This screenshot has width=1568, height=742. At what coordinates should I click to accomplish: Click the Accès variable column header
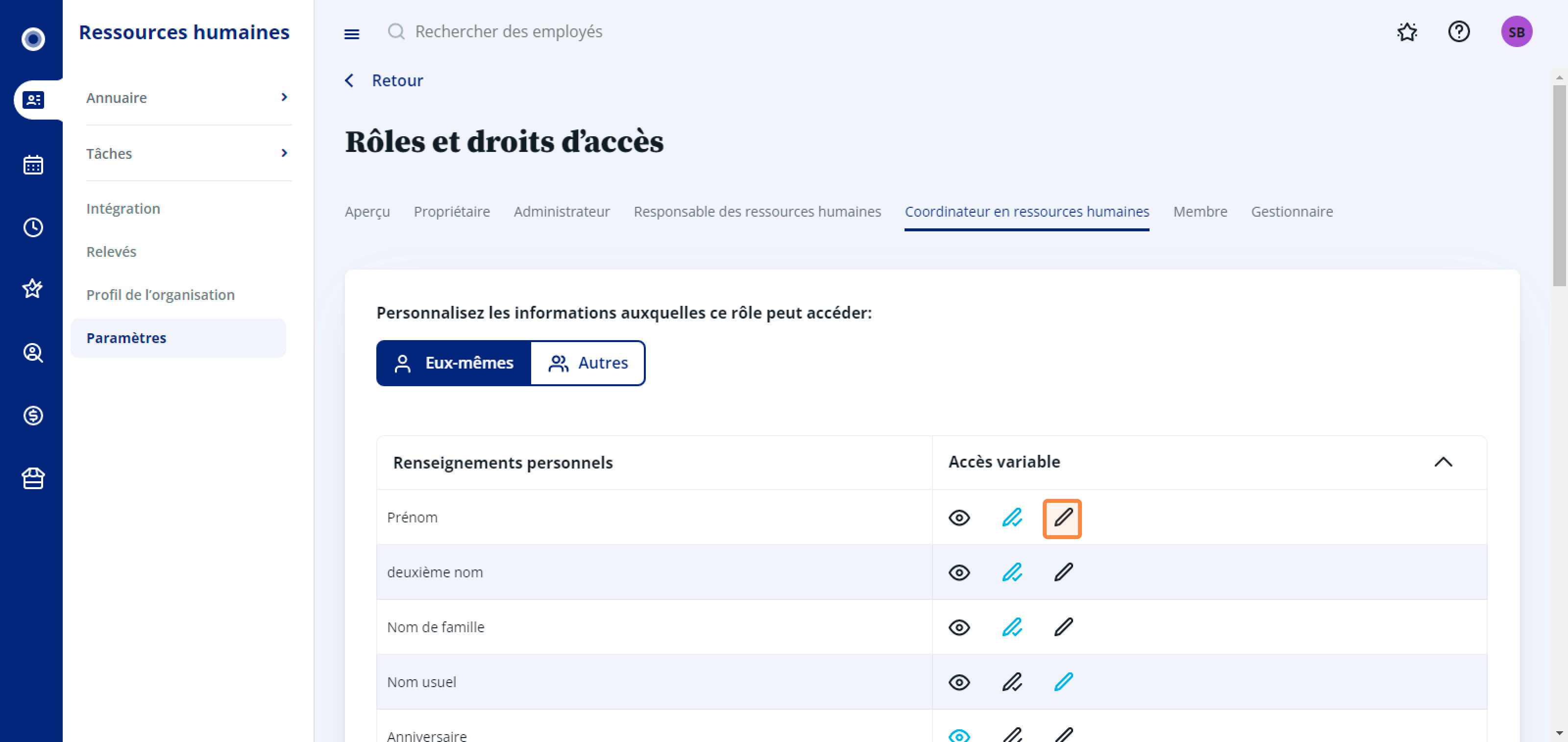click(x=1004, y=461)
